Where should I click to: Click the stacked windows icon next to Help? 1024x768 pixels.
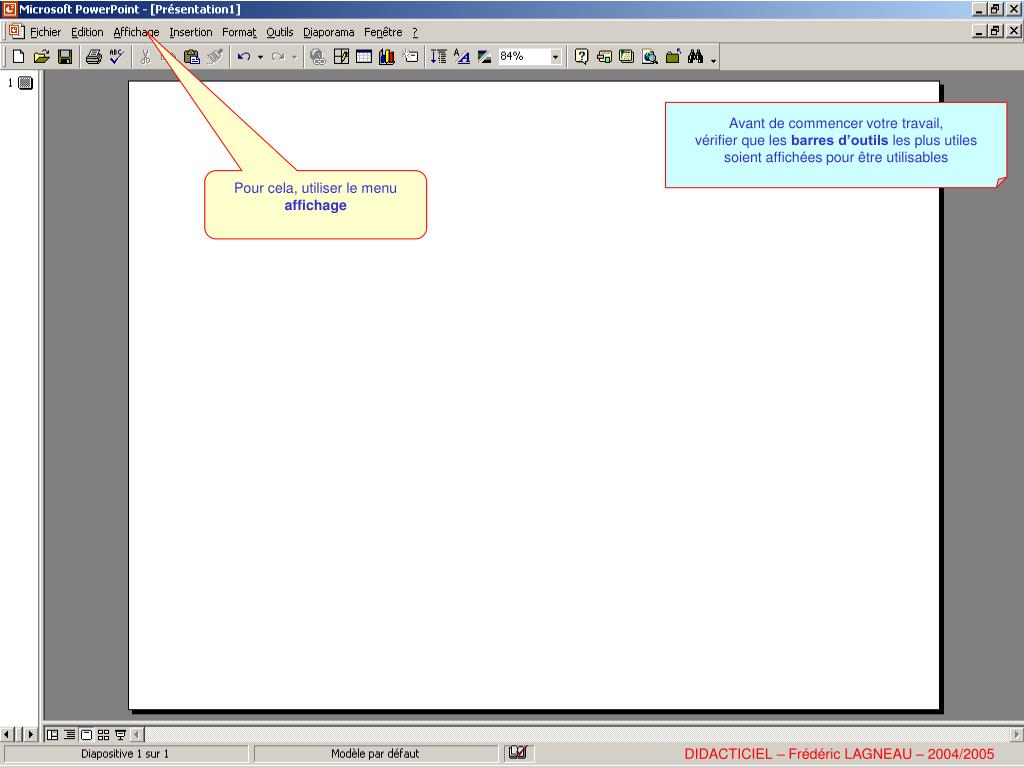[x=604, y=57]
